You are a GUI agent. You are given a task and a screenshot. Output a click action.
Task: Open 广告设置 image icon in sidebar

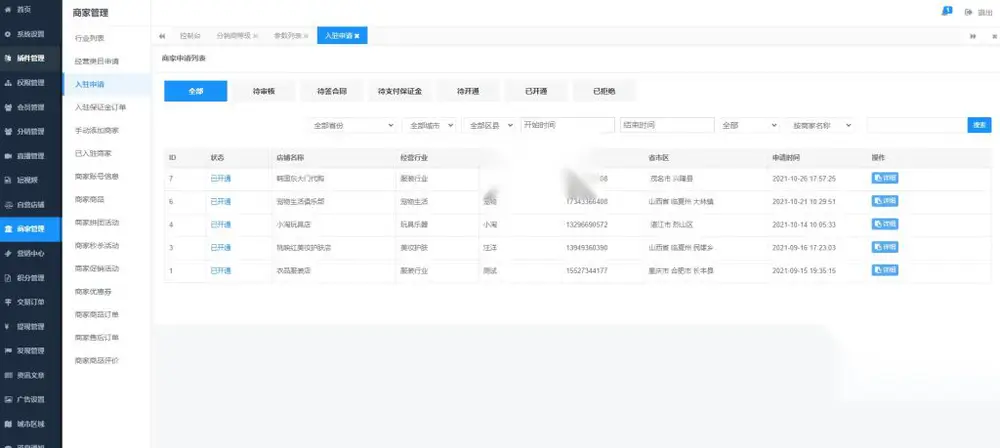click(8, 399)
